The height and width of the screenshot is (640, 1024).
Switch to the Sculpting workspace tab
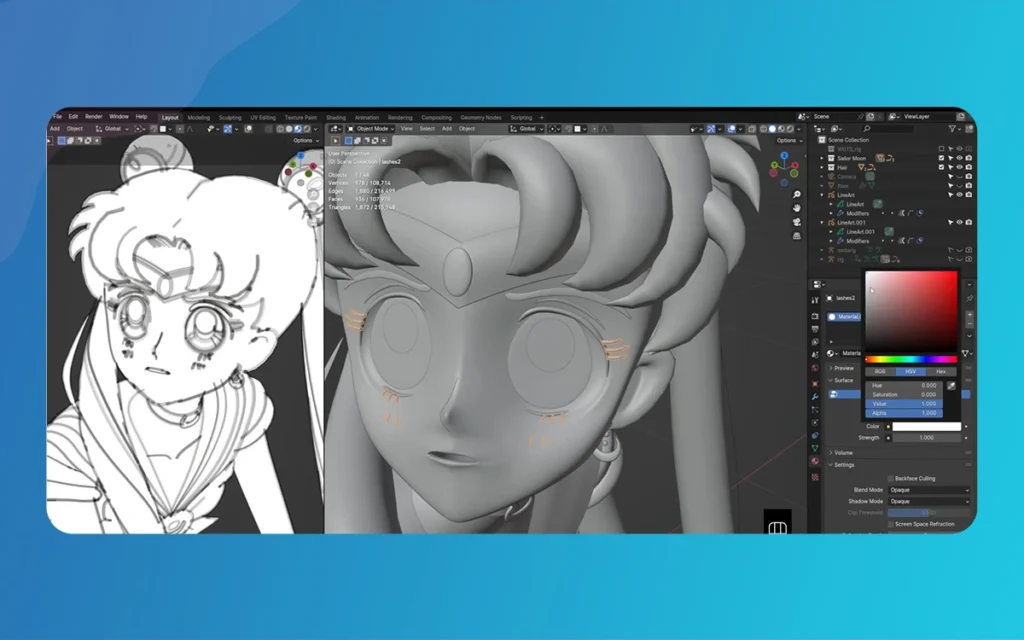[230, 118]
